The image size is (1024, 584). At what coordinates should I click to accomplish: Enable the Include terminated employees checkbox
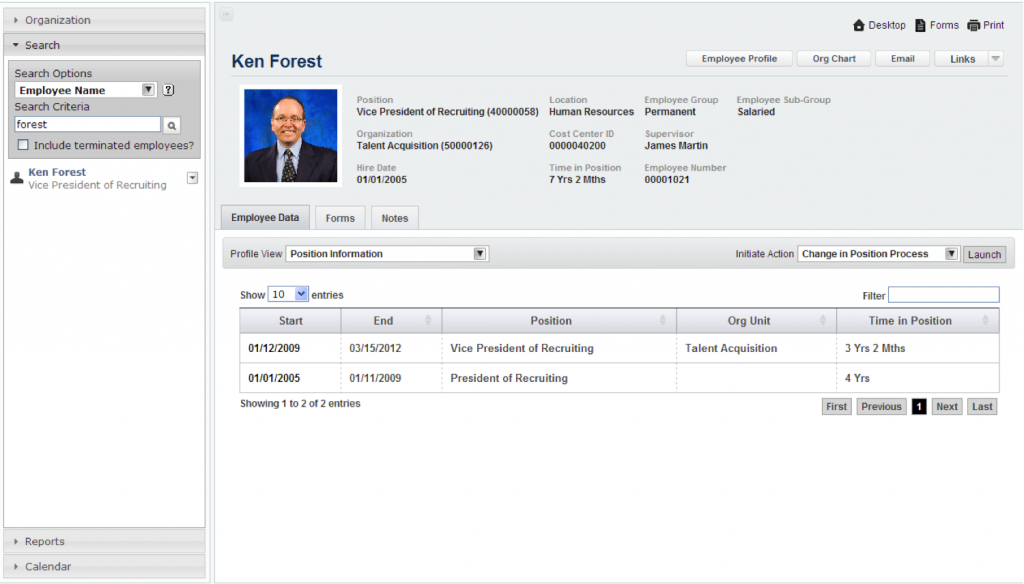pos(22,144)
